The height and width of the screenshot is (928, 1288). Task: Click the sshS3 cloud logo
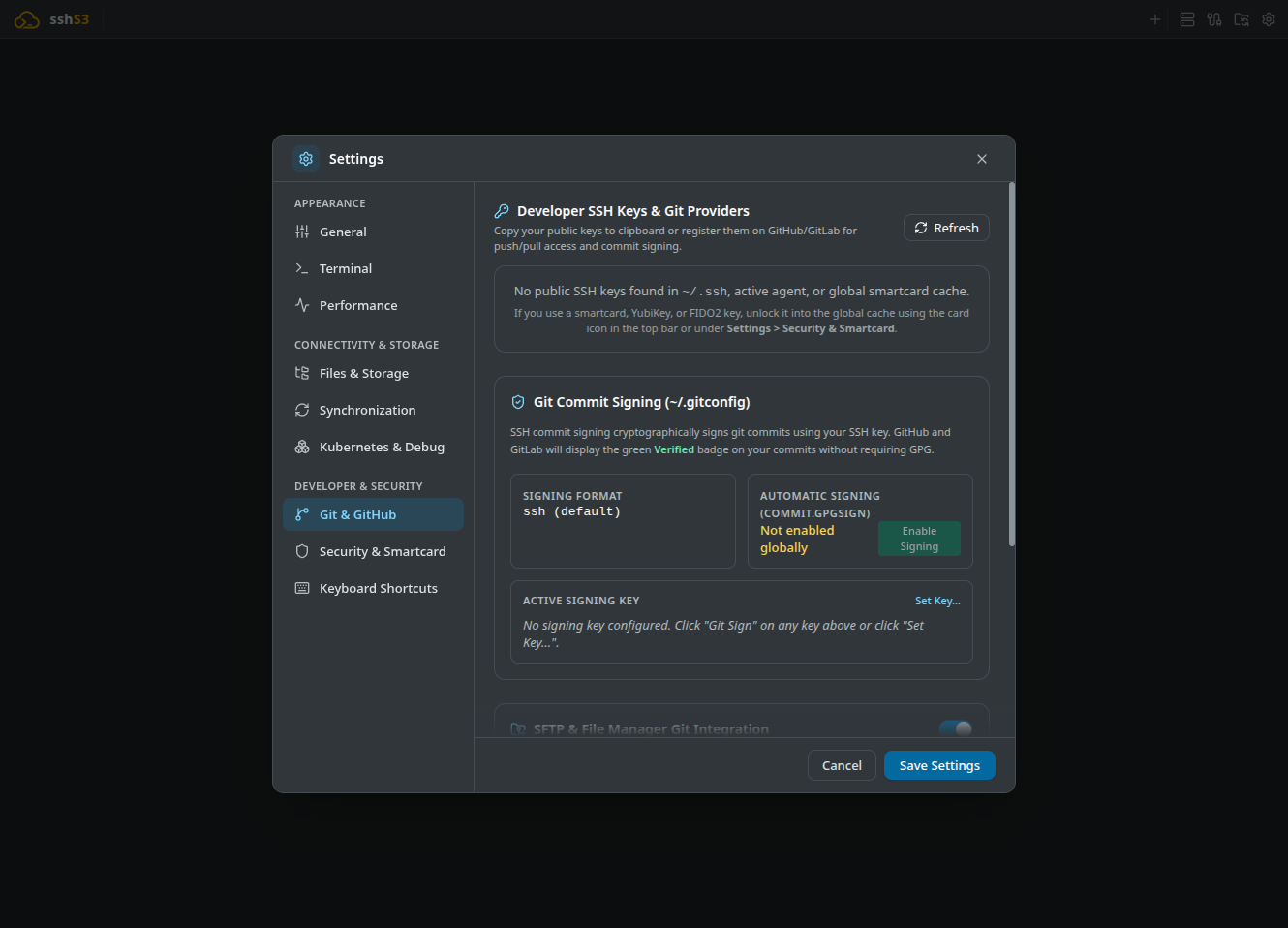(27, 19)
